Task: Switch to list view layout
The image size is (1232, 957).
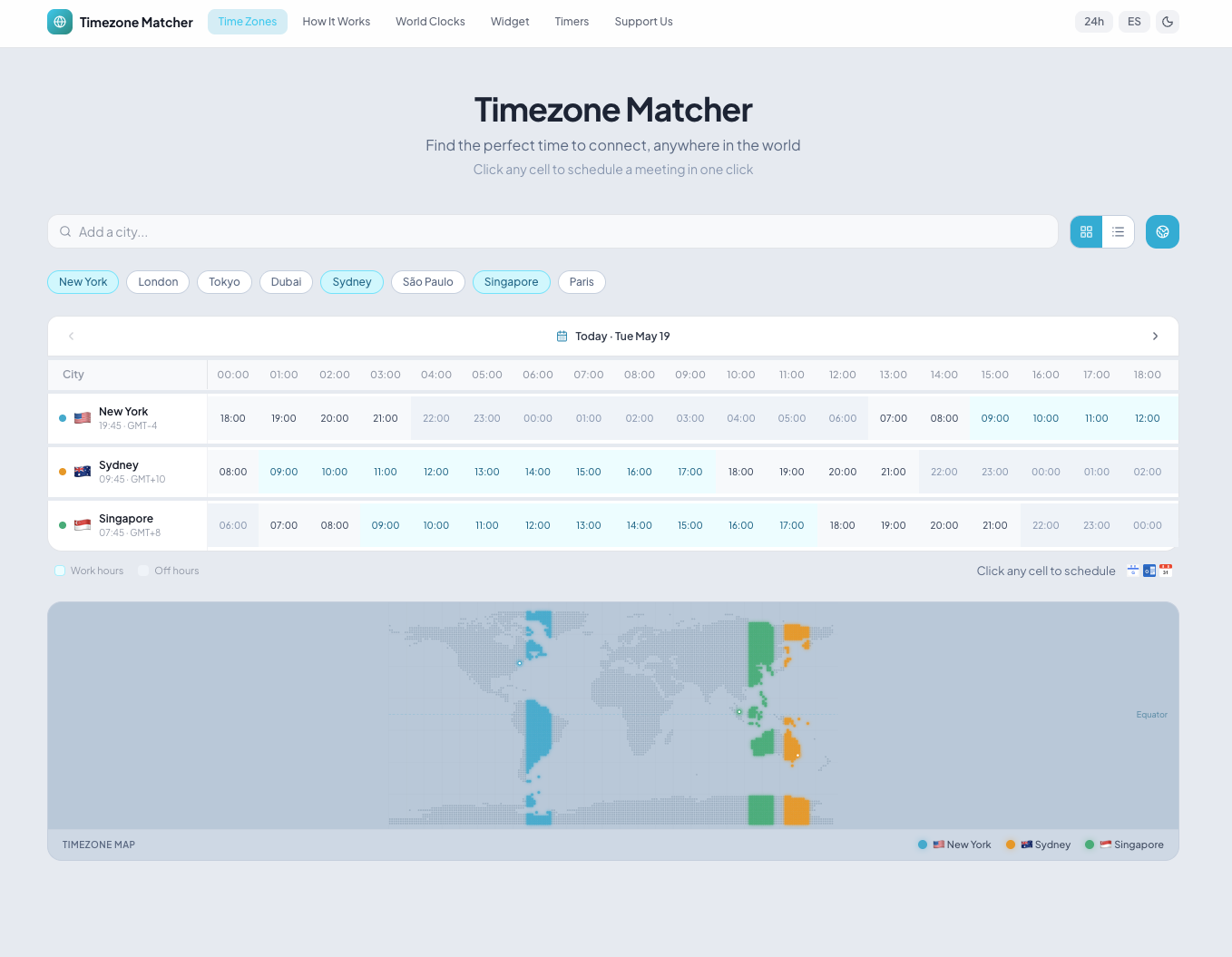Action: 1119,232
